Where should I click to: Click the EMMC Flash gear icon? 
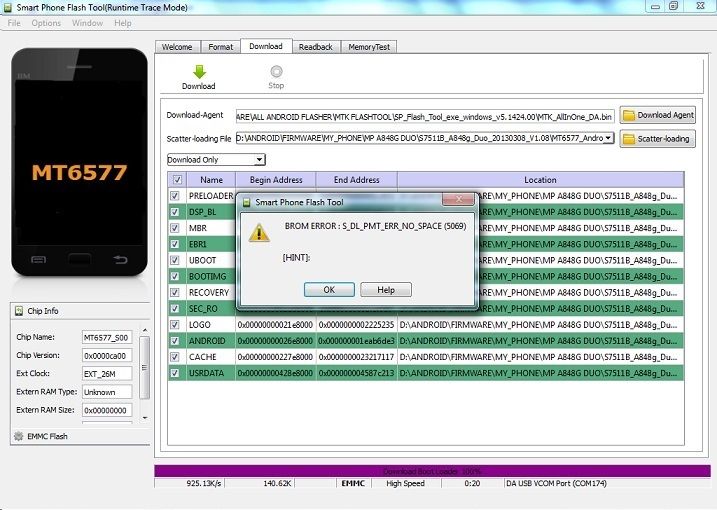(18, 436)
